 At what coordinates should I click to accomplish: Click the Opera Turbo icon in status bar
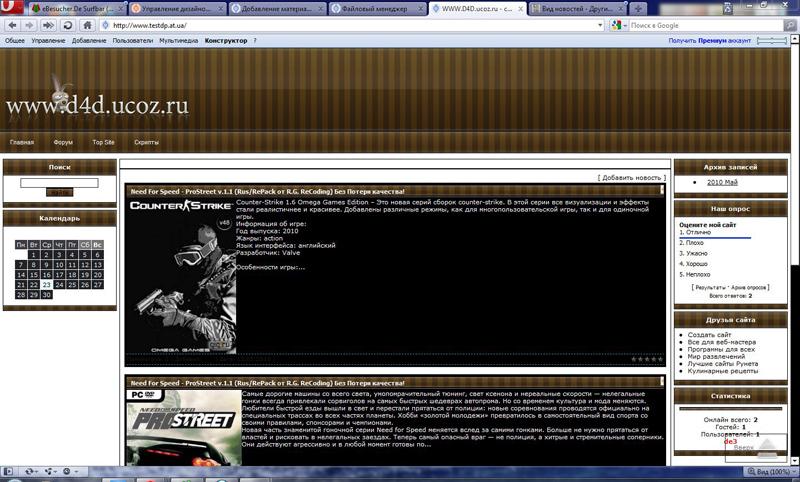click(69, 472)
